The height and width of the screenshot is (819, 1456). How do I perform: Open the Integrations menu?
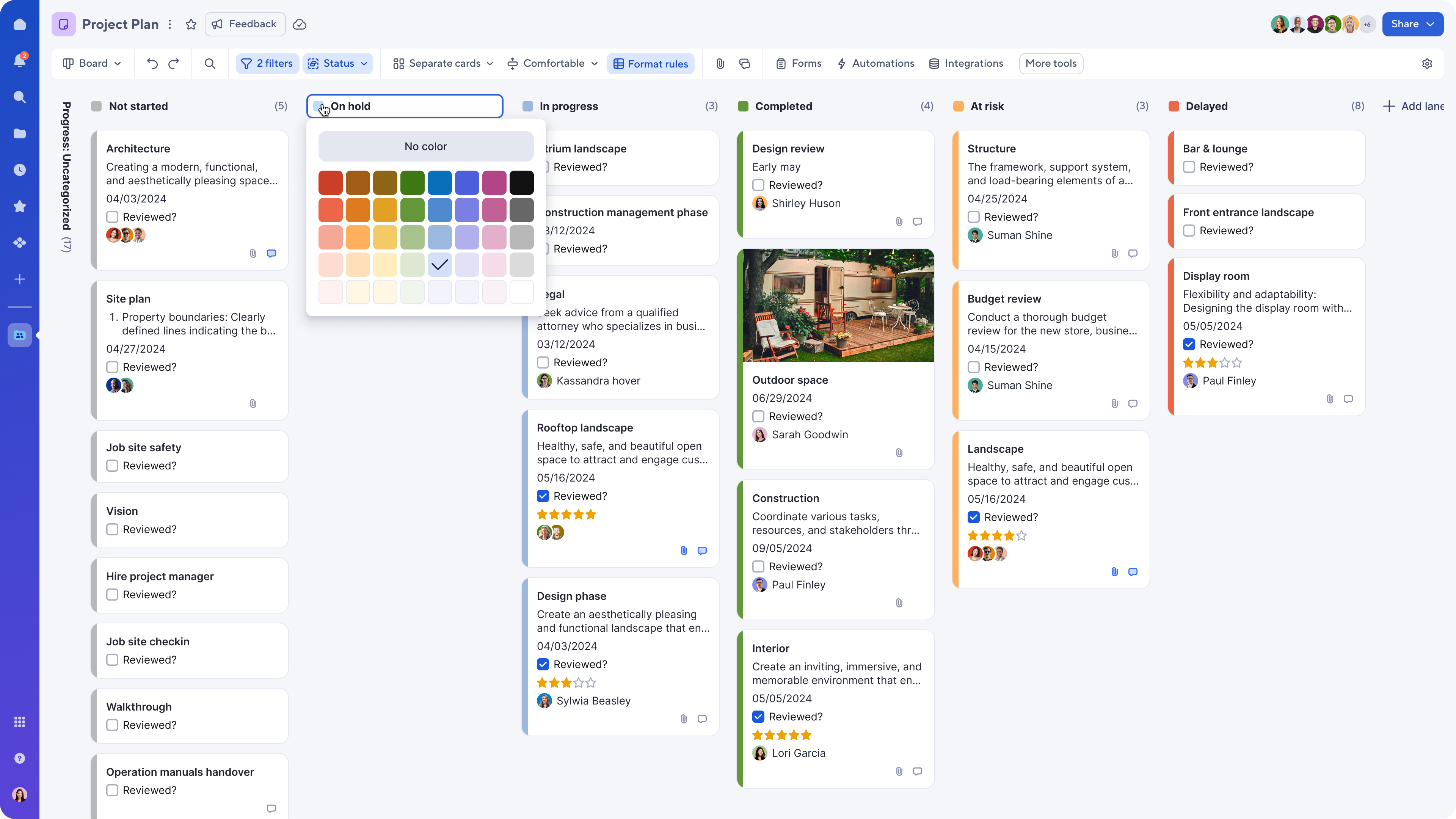tap(966, 63)
